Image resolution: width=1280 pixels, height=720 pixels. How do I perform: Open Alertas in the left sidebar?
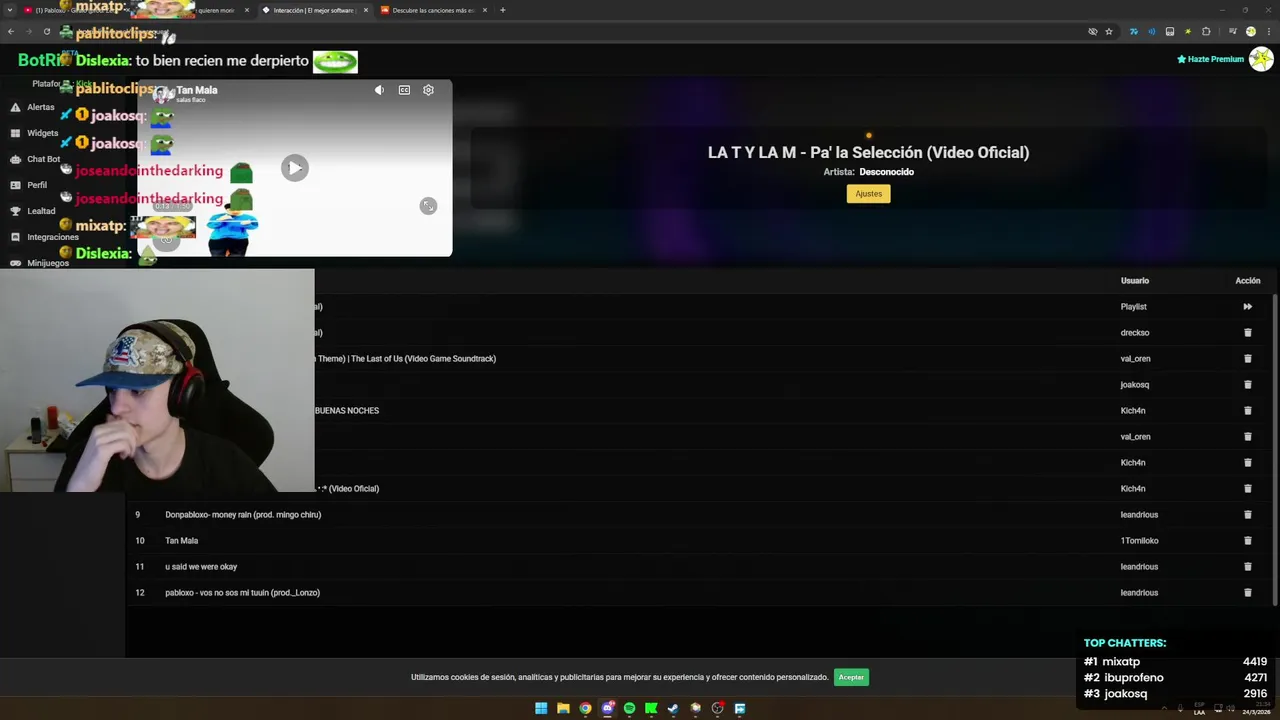point(40,107)
